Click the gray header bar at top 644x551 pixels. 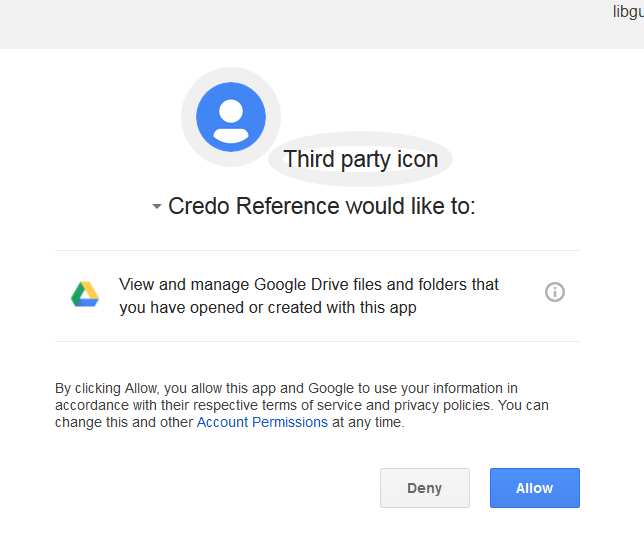click(322, 24)
